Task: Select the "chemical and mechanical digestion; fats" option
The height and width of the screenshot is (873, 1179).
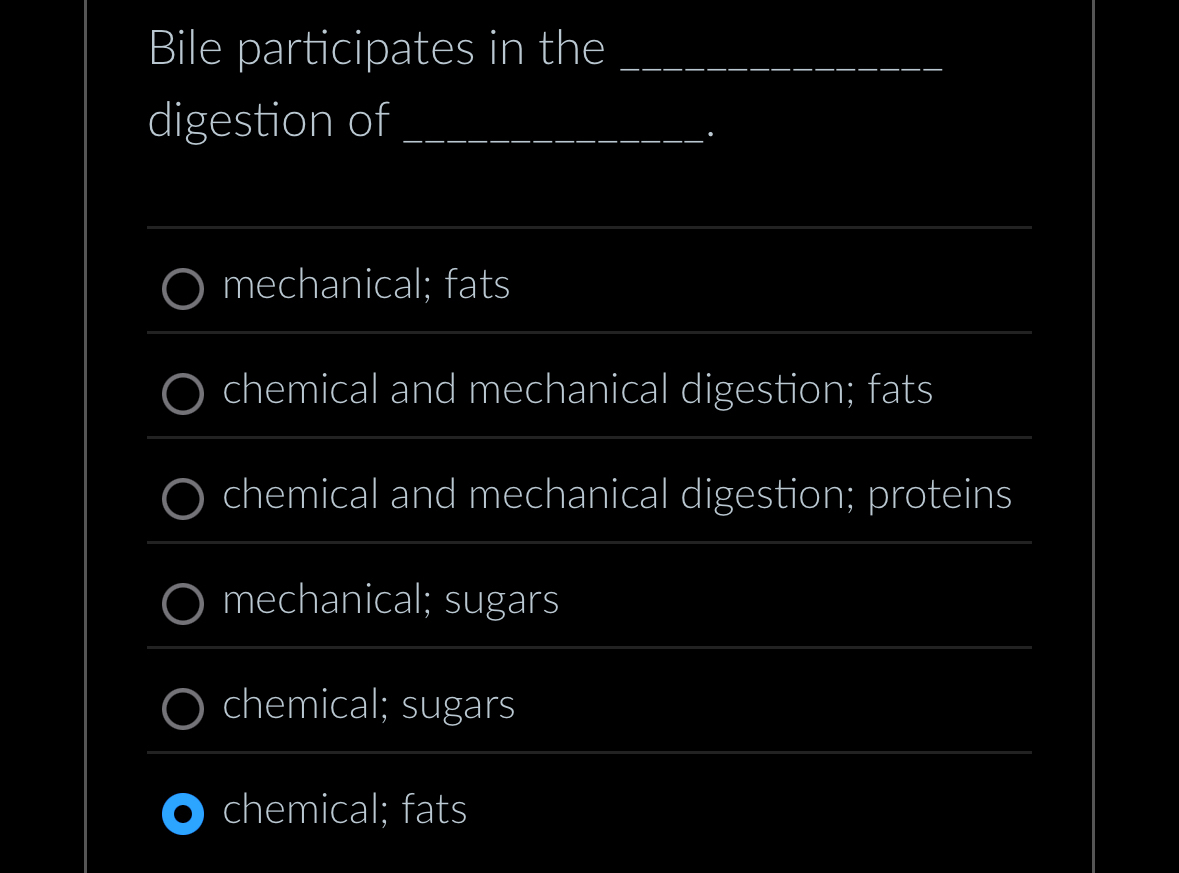Action: [183, 394]
